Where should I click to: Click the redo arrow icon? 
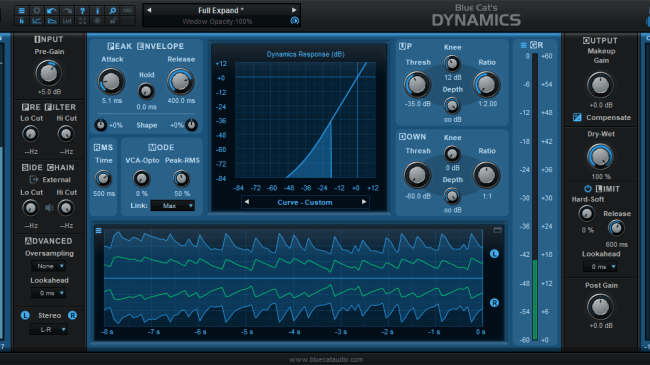tap(67, 10)
